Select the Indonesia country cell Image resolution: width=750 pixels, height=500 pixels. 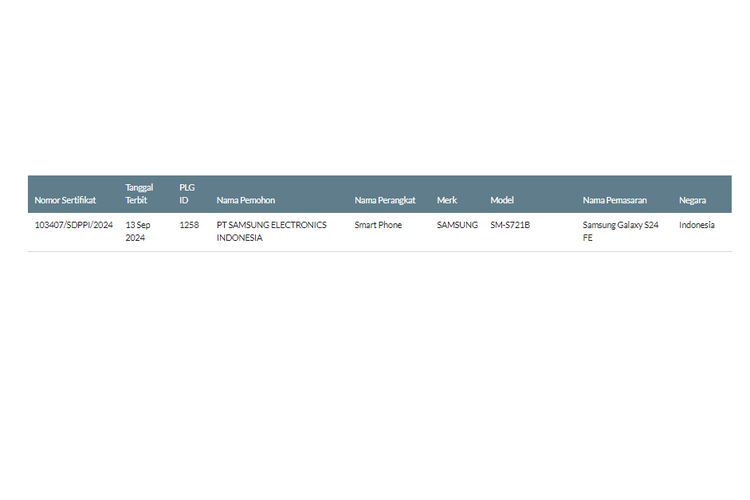tap(697, 225)
